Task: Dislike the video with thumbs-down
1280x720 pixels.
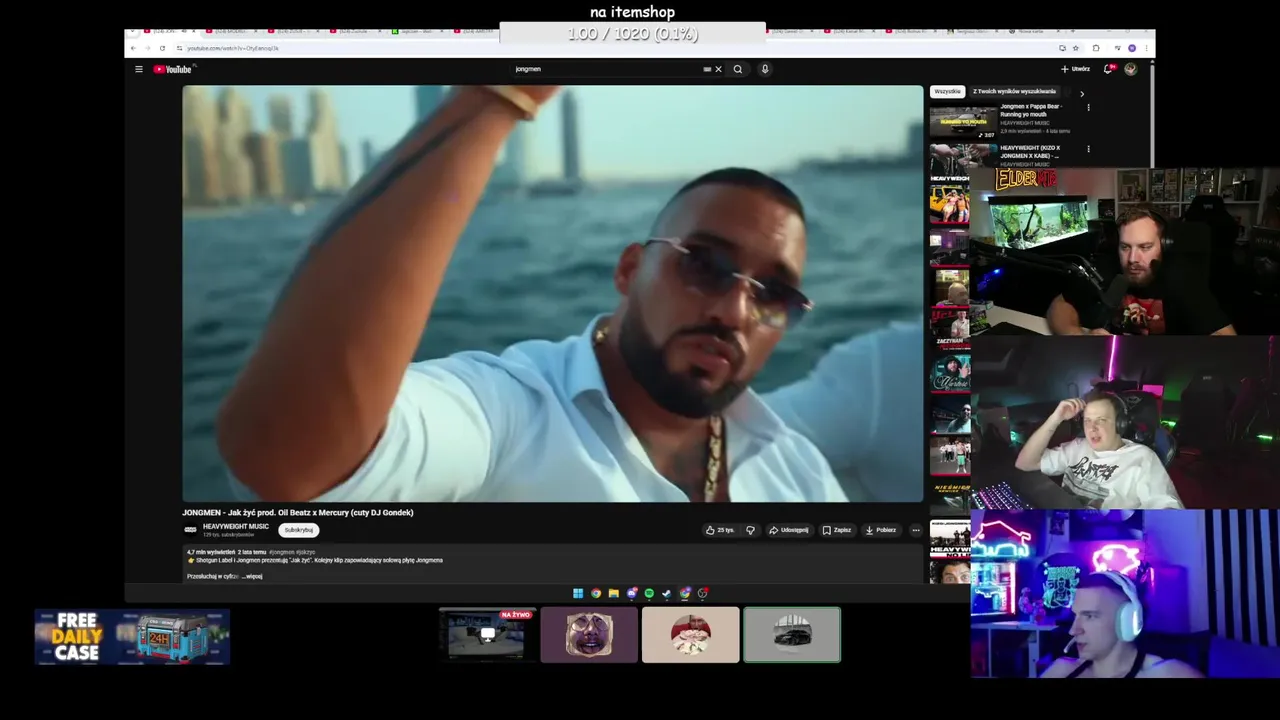Action: click(x=750, y=530)
